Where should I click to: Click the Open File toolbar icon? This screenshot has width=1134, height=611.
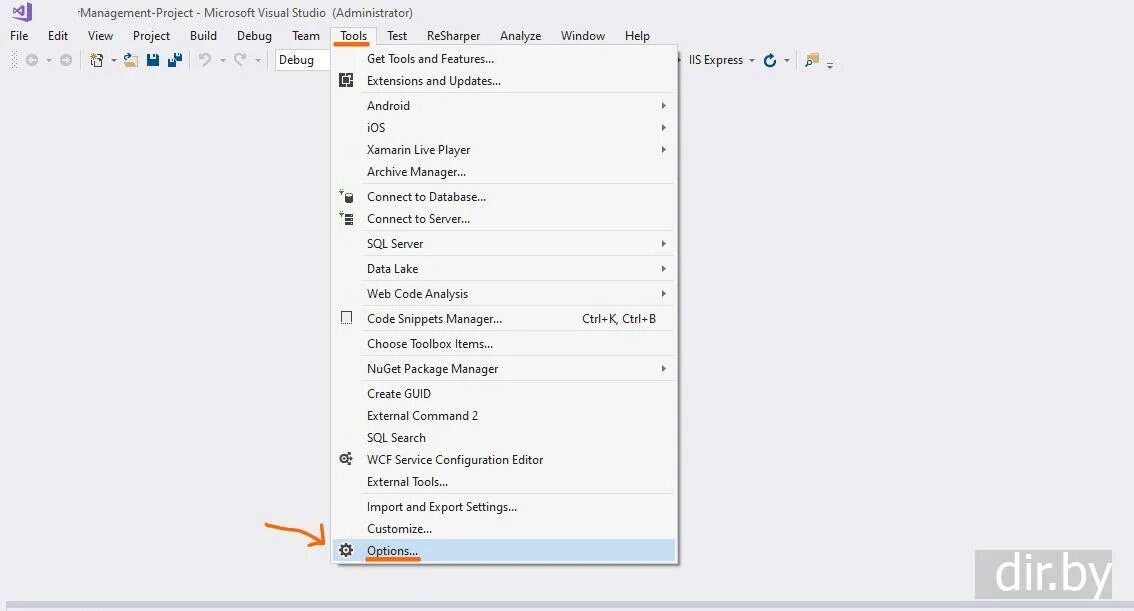(x=130, y=60)
